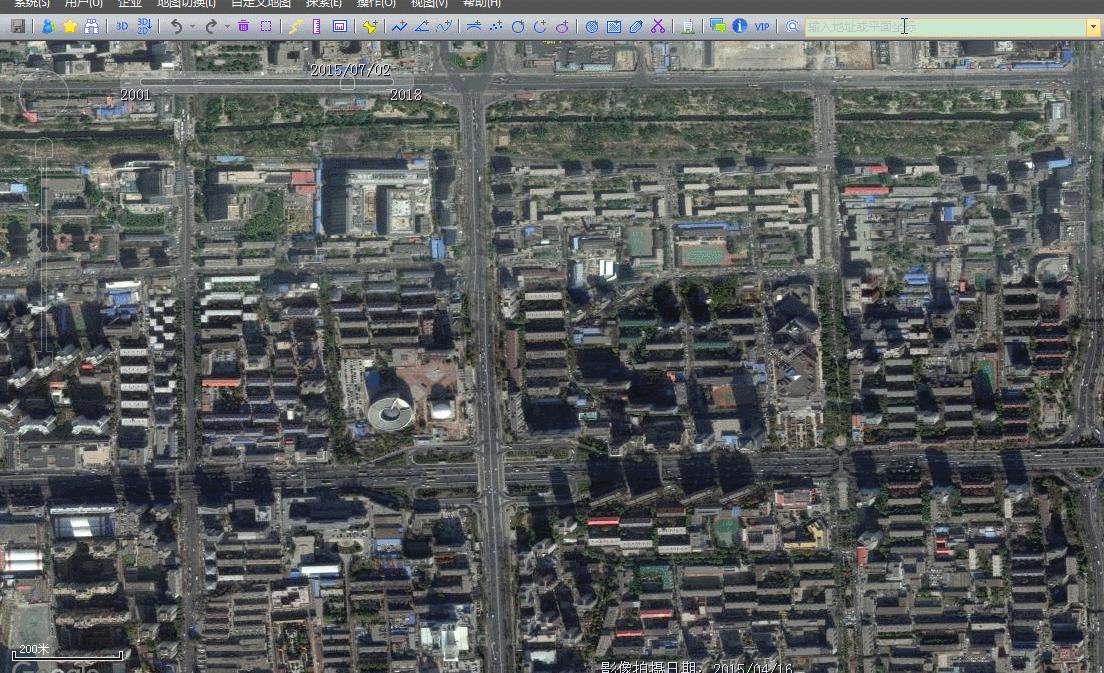The width and height of the screenshot is (1104, 673).
Task: Click the compass ring navigation control
Action: [x=44, y=94]
